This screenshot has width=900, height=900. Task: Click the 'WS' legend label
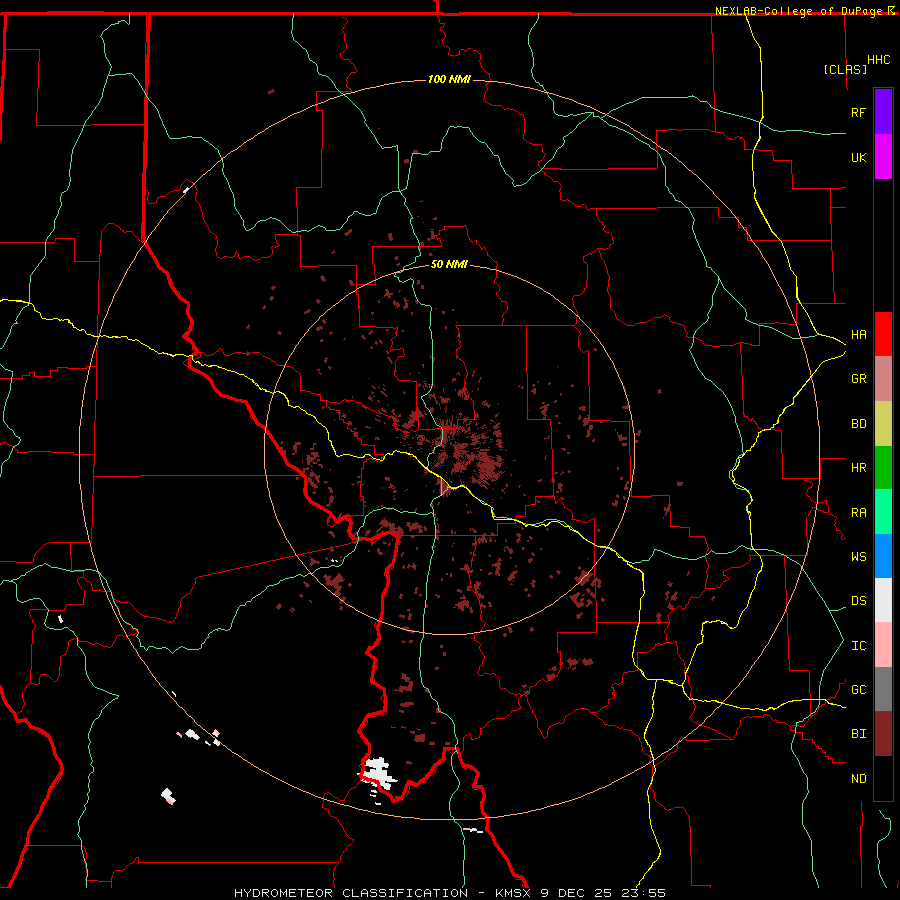point(859,557)
